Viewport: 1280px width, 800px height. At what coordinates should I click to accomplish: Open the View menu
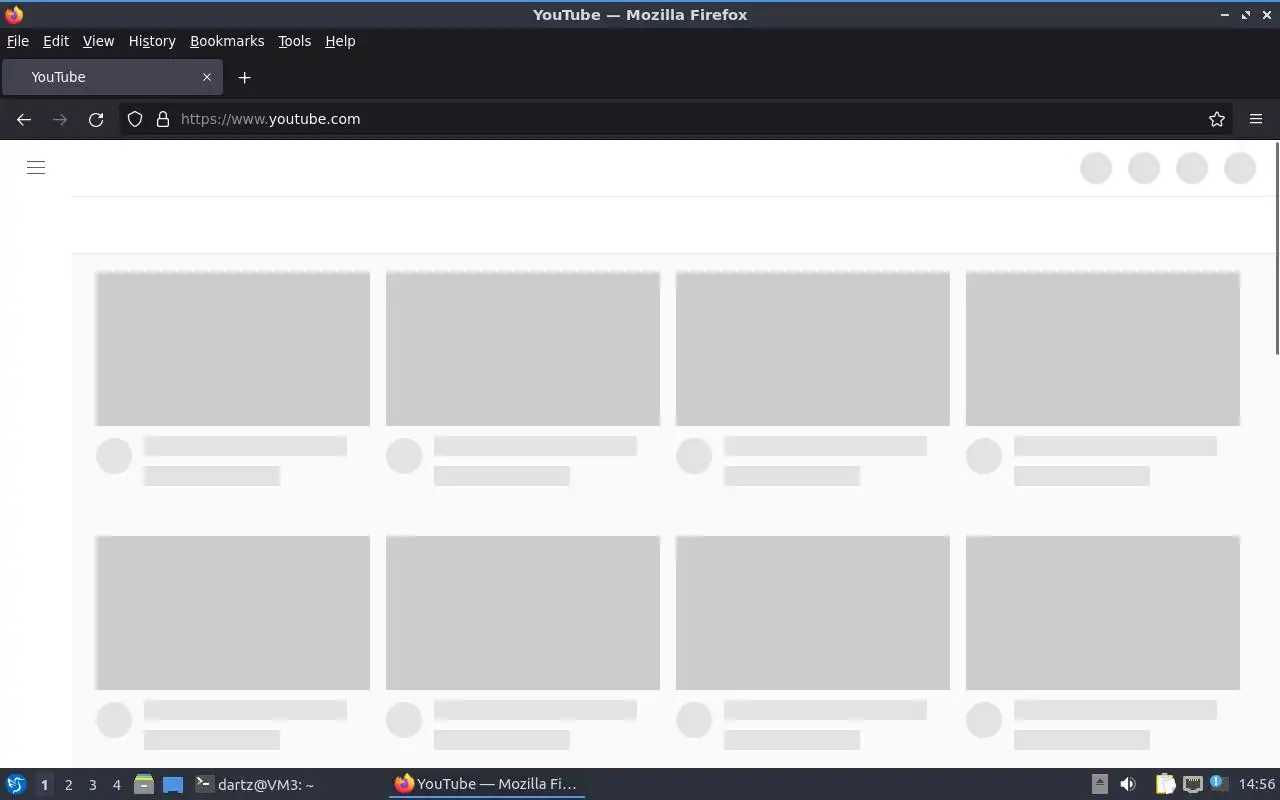click(x=98, y=41)
